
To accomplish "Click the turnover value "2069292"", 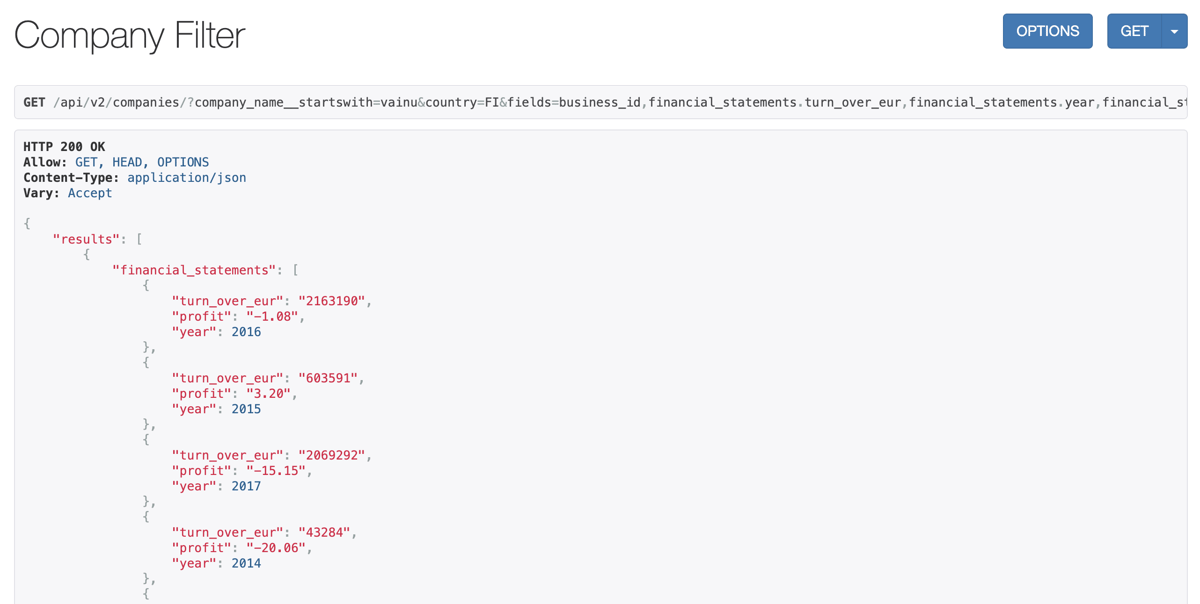I will (x=331, y=455).
